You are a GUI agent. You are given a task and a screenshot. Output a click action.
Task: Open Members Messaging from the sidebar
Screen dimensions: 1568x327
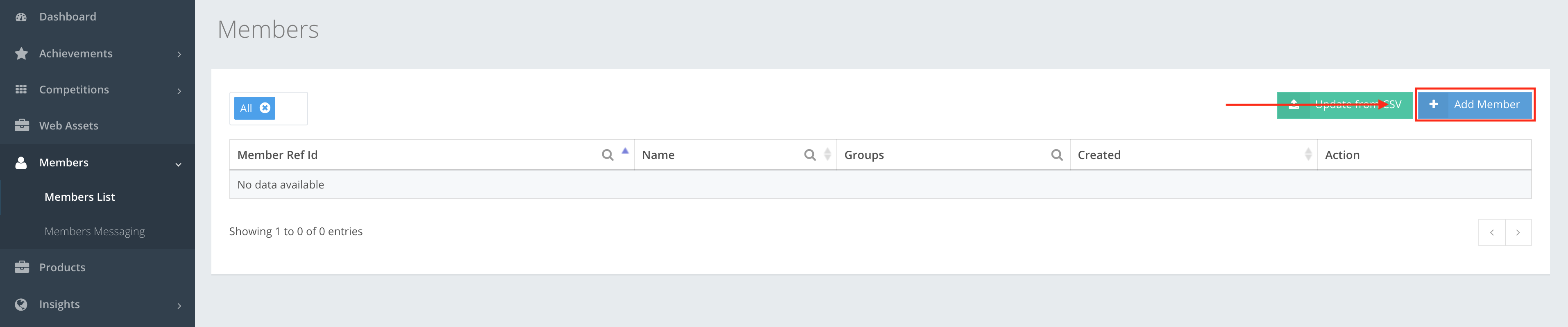pyautogui.click(x=95, y=231)
